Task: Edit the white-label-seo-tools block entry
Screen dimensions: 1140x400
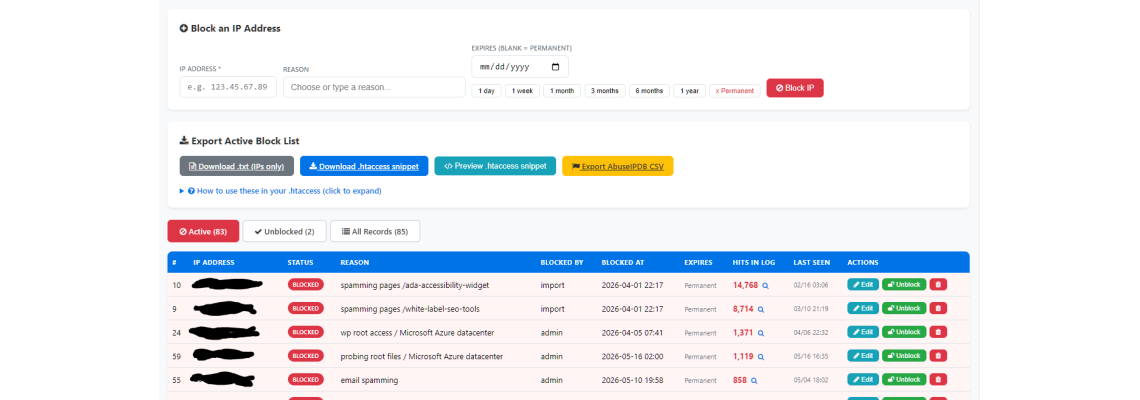Action: pos(863,308)
